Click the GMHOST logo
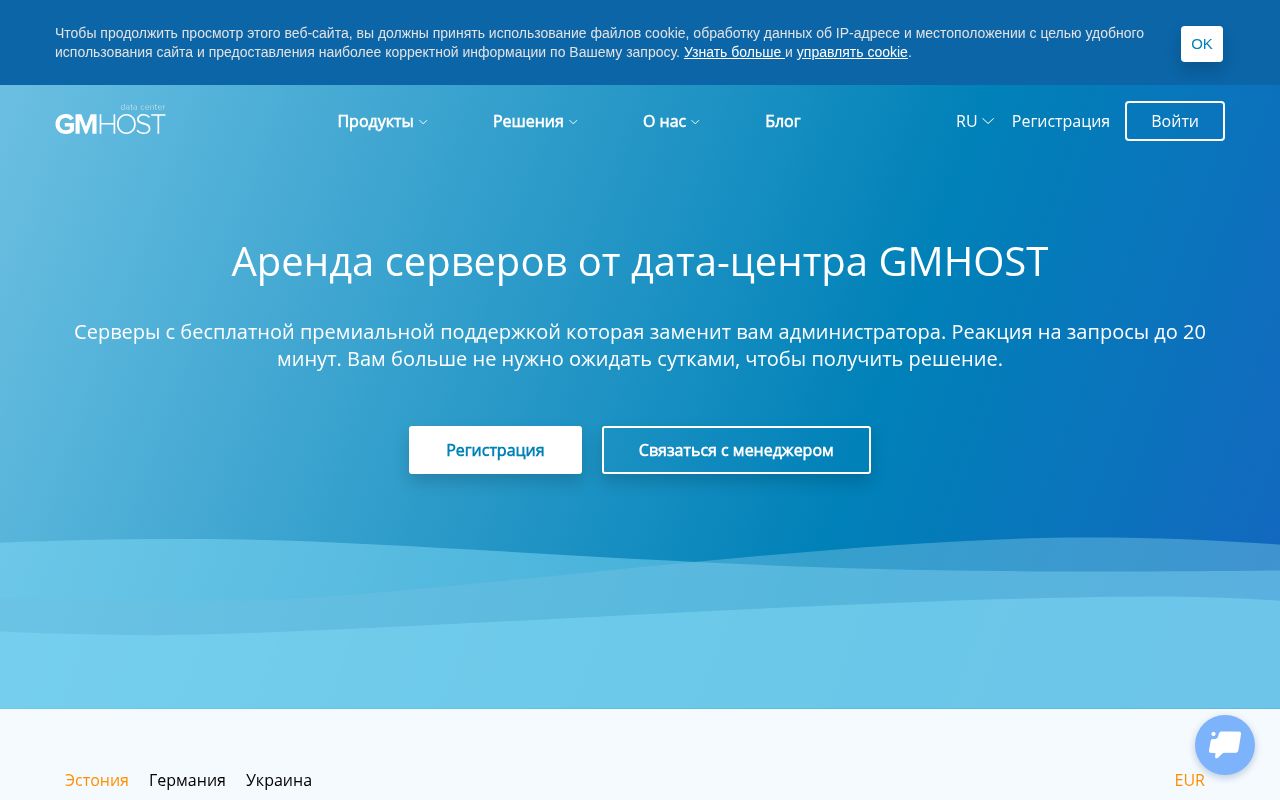1280x800 pixels. pyautogui.click(x=110, y=120)
